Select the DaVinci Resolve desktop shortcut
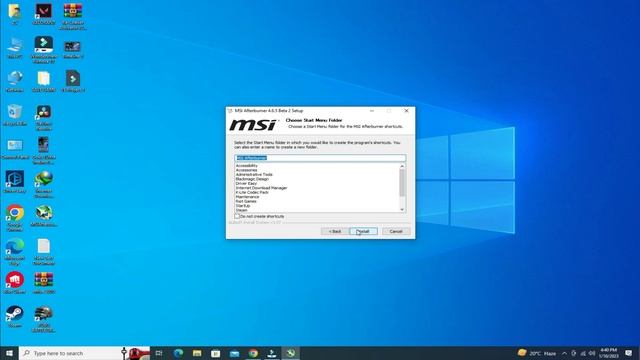This screenshot has height=360, width=640. pyautogui.click(x=44, y=118)
